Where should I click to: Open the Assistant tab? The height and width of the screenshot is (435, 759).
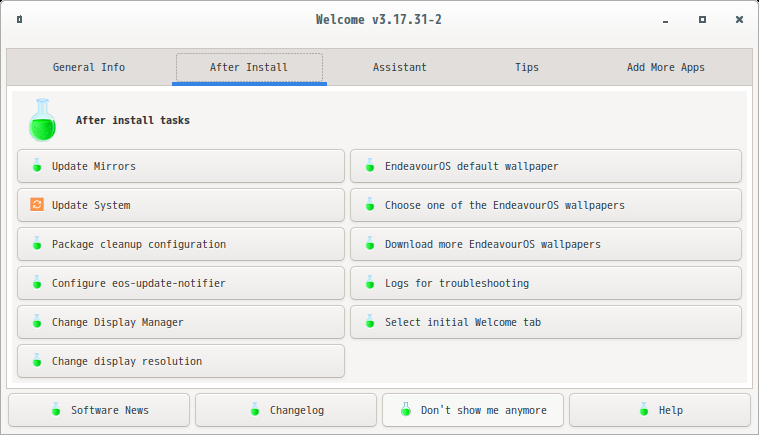[x=399, y=67]
